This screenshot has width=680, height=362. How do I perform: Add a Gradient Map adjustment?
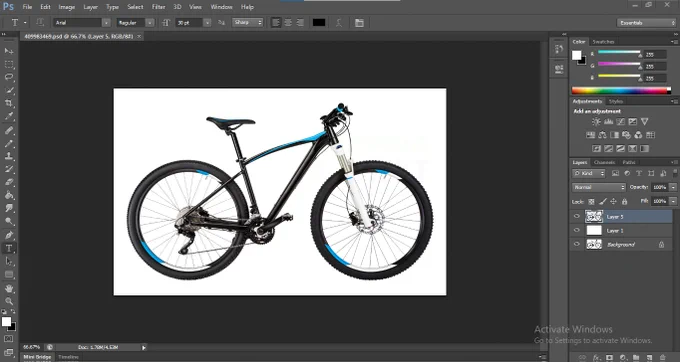[644, 149]
